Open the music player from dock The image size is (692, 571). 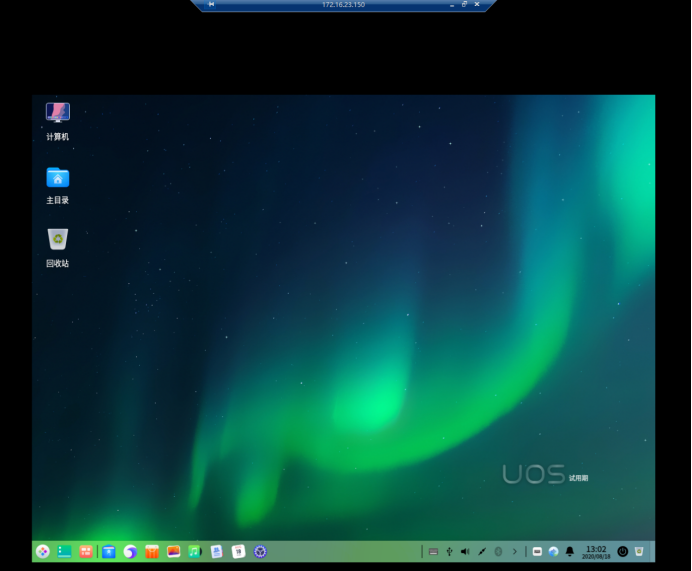click(x=195, y=552)
